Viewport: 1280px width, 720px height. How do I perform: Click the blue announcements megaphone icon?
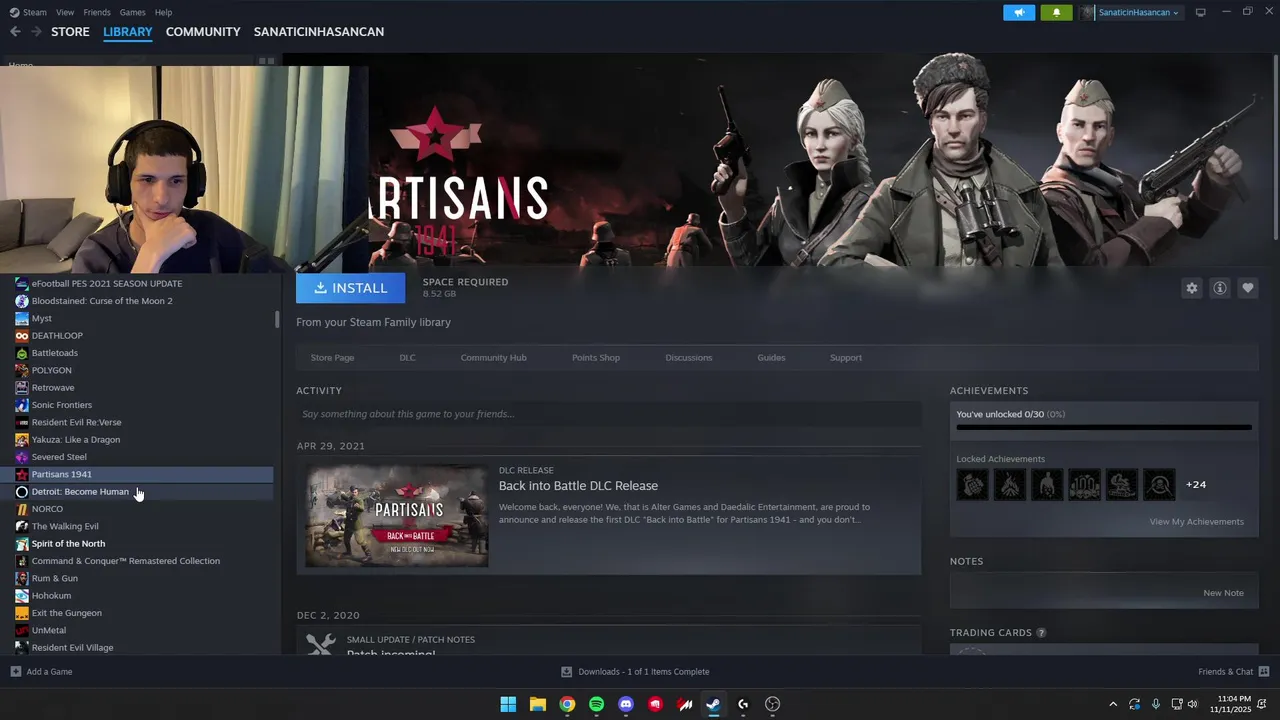(1019, 12)
